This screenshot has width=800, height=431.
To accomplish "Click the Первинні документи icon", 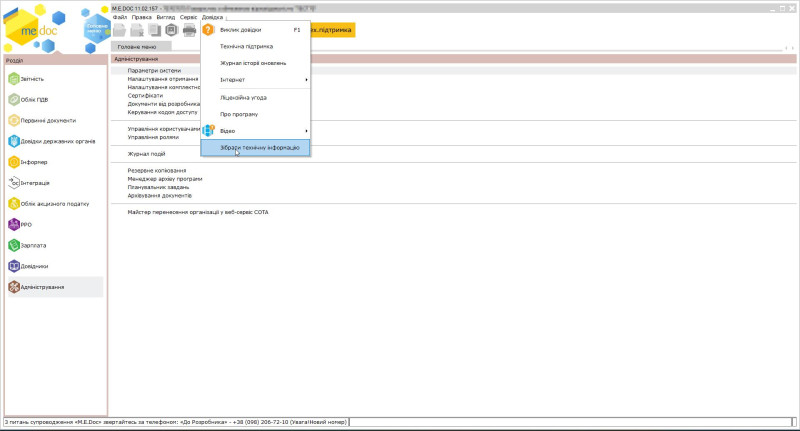I will tap(14, 120).
